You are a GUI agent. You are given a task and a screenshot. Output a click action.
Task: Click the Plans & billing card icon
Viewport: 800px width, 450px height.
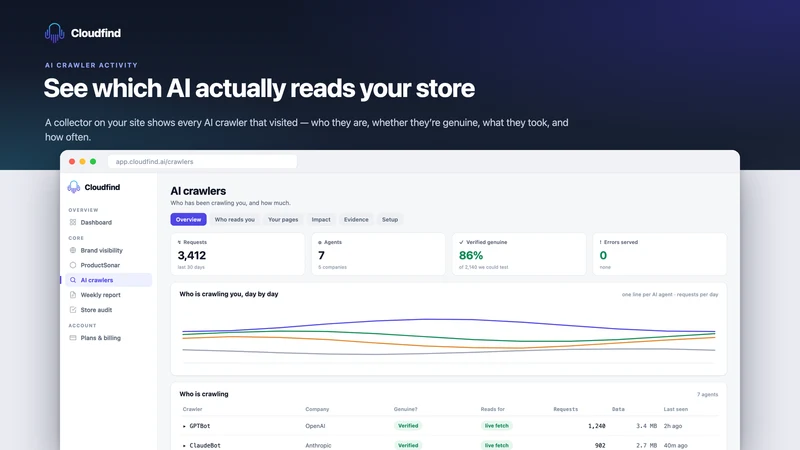click(72, 338)
